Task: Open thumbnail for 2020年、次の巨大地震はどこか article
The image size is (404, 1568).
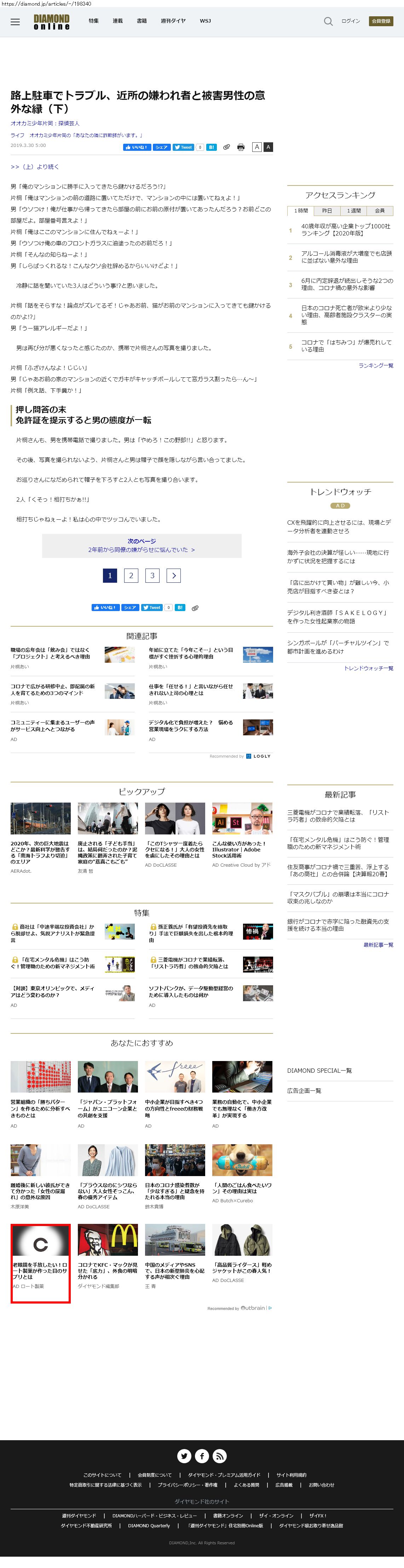Action: pyautogui.click(x=40, y=818)
